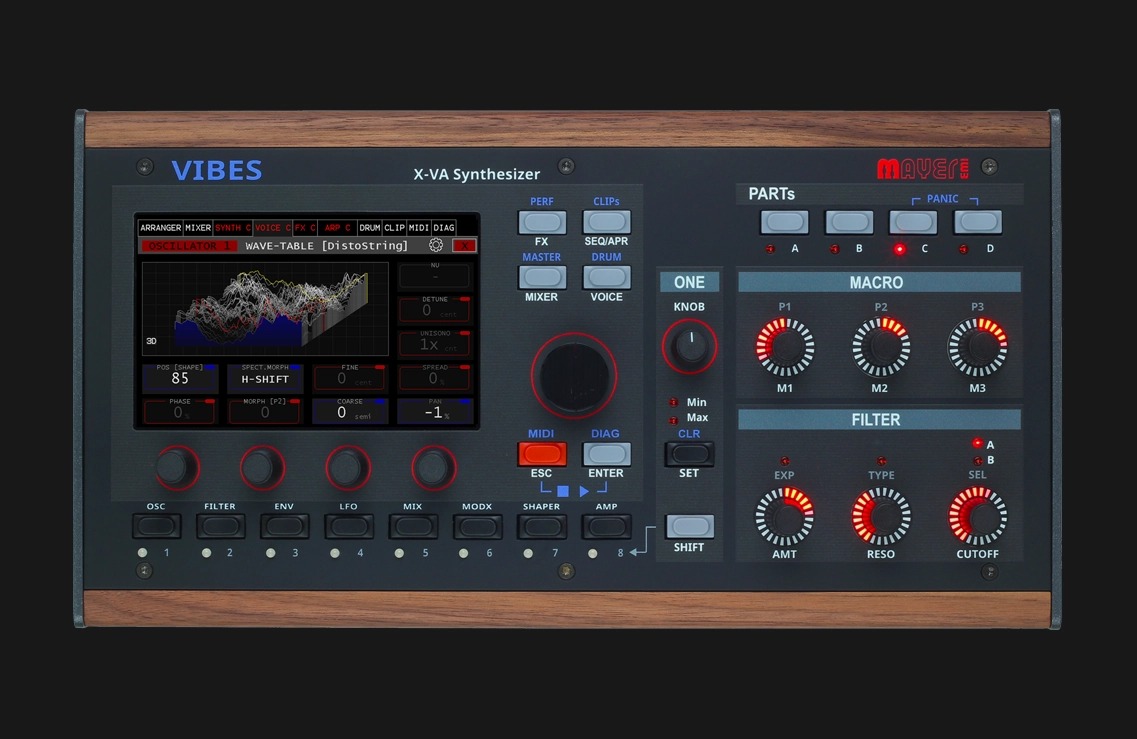The height and width of the screenshot is (739, 1137).
Task: Select the FINE tune field
Action: tap(350, 376)
